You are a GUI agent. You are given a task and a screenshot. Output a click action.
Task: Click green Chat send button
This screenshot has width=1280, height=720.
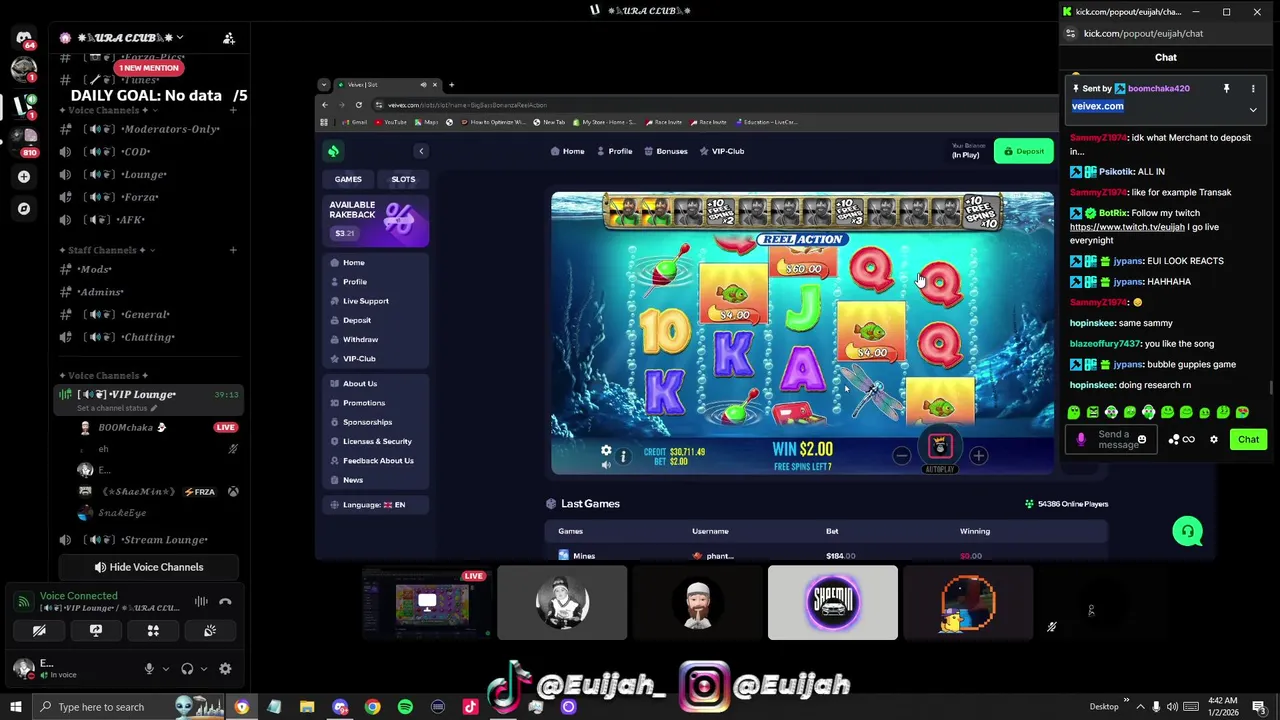pyautogui.click(x=1248, y=440)
